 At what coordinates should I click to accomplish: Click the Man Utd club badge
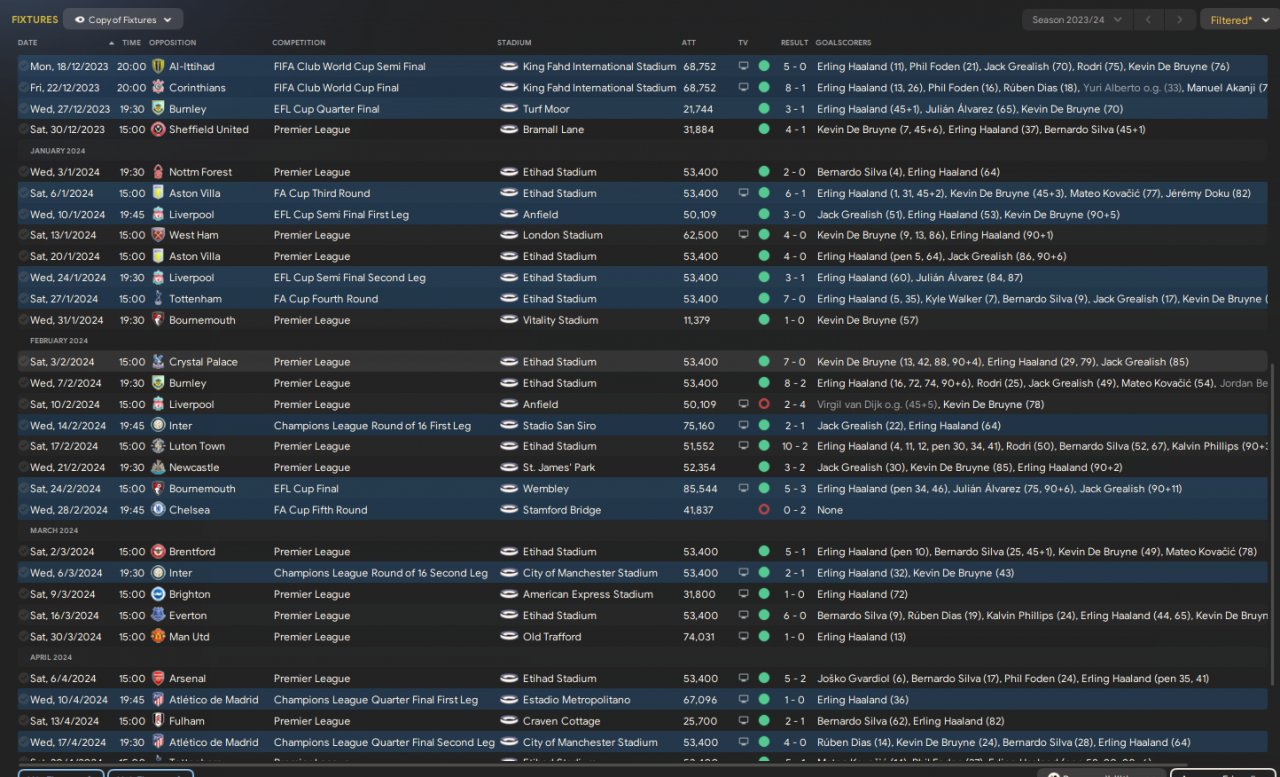tap(158, 637)
